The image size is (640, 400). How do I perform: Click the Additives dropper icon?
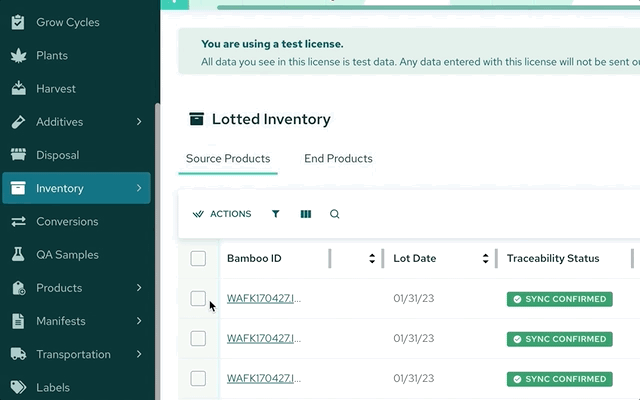click(18, 122)
